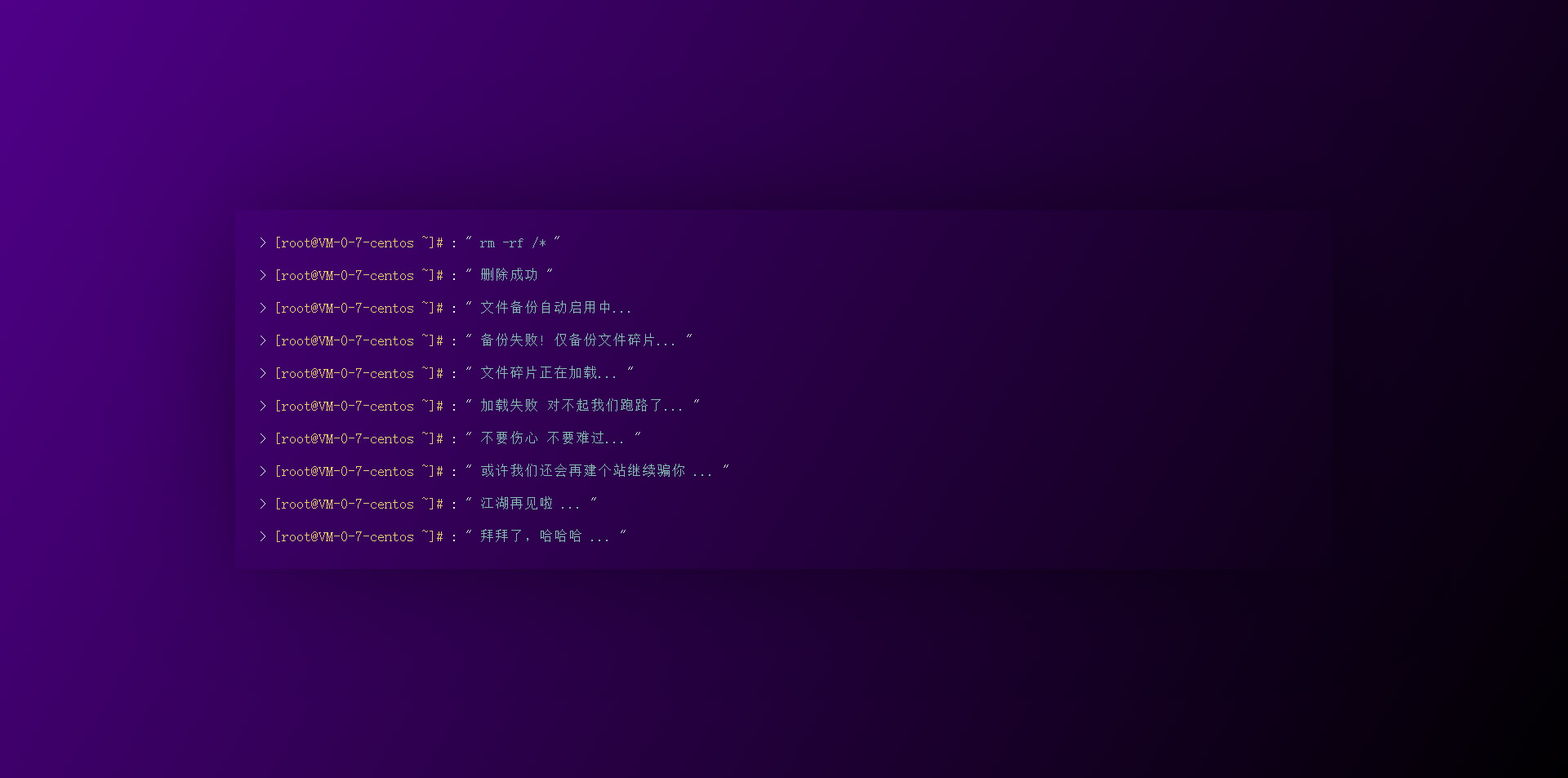The image size is (1568, 778).
Task: Click the '备份失败! 仅备份文件碎片...' message
Action: (x=577, y=340)
